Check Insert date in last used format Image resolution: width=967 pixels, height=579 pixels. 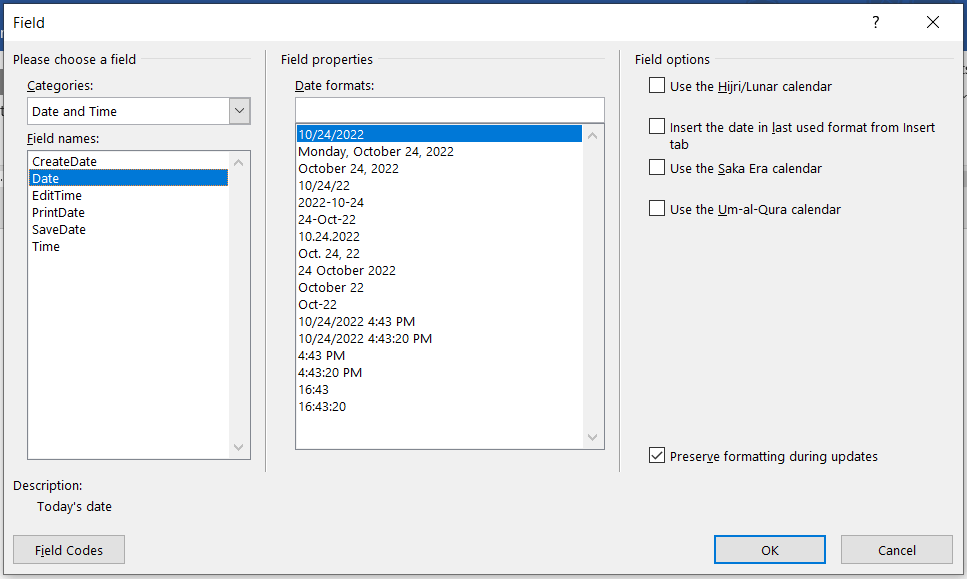click(657, 127)
